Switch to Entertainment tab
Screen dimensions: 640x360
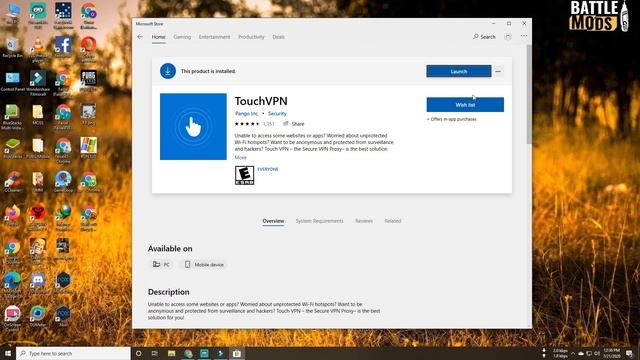tap(214, 37)
